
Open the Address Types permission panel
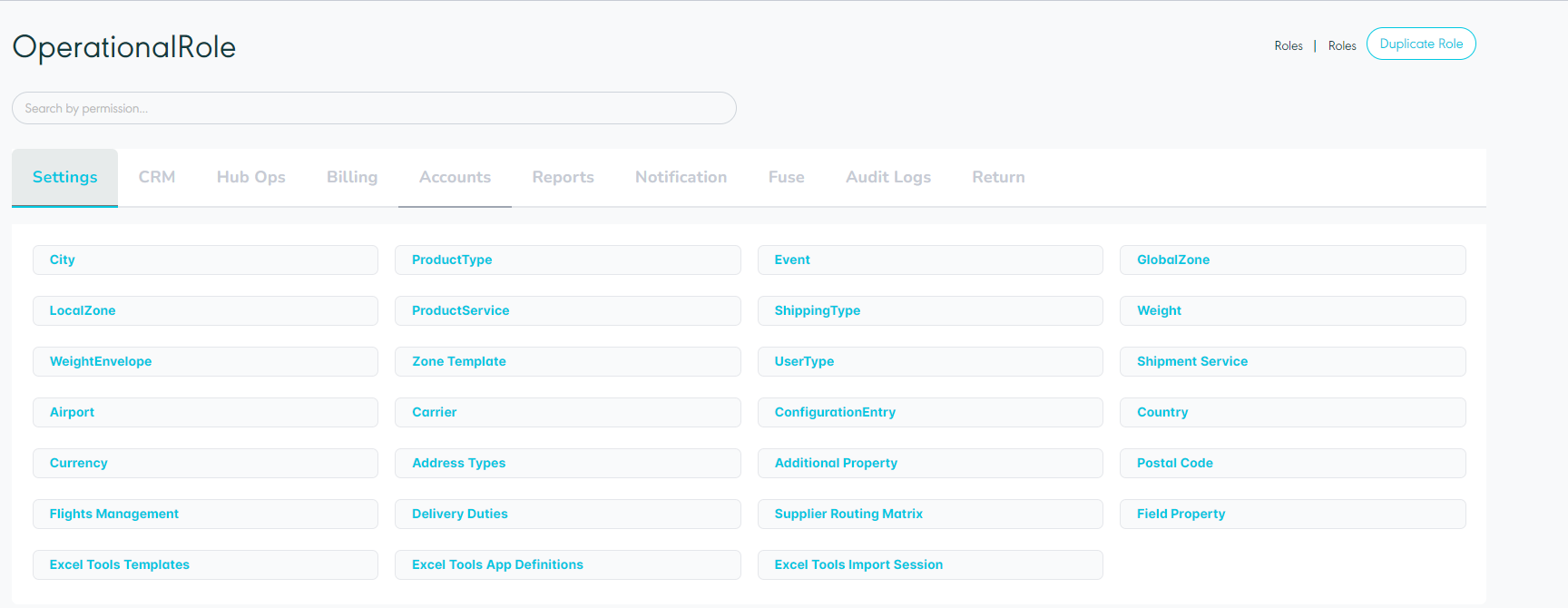click(568, 463)
